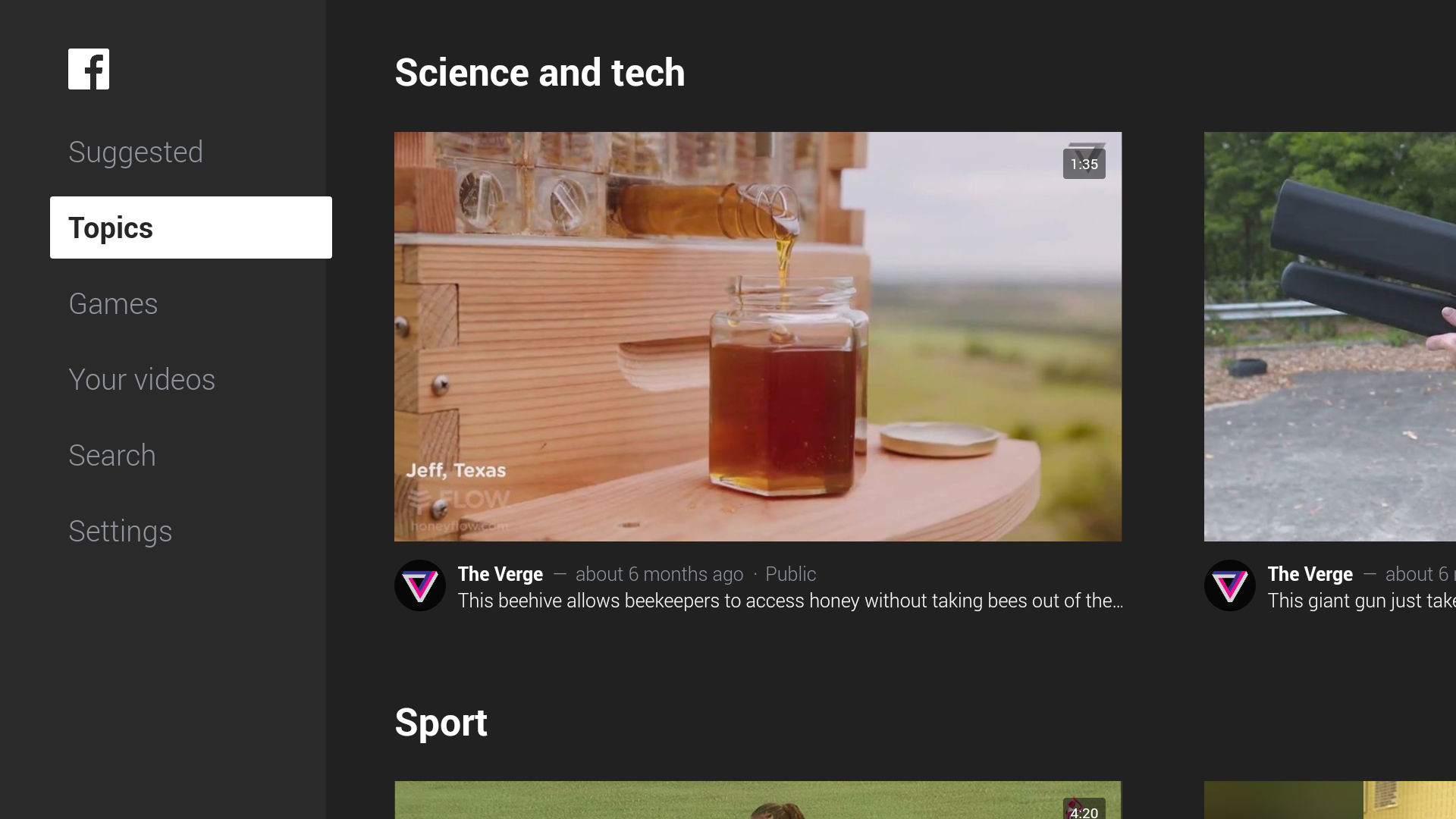1456x819 pixels.
Task: Click The Verge name under beehive video
Action: pyautogui.click(x=500, y=574)
